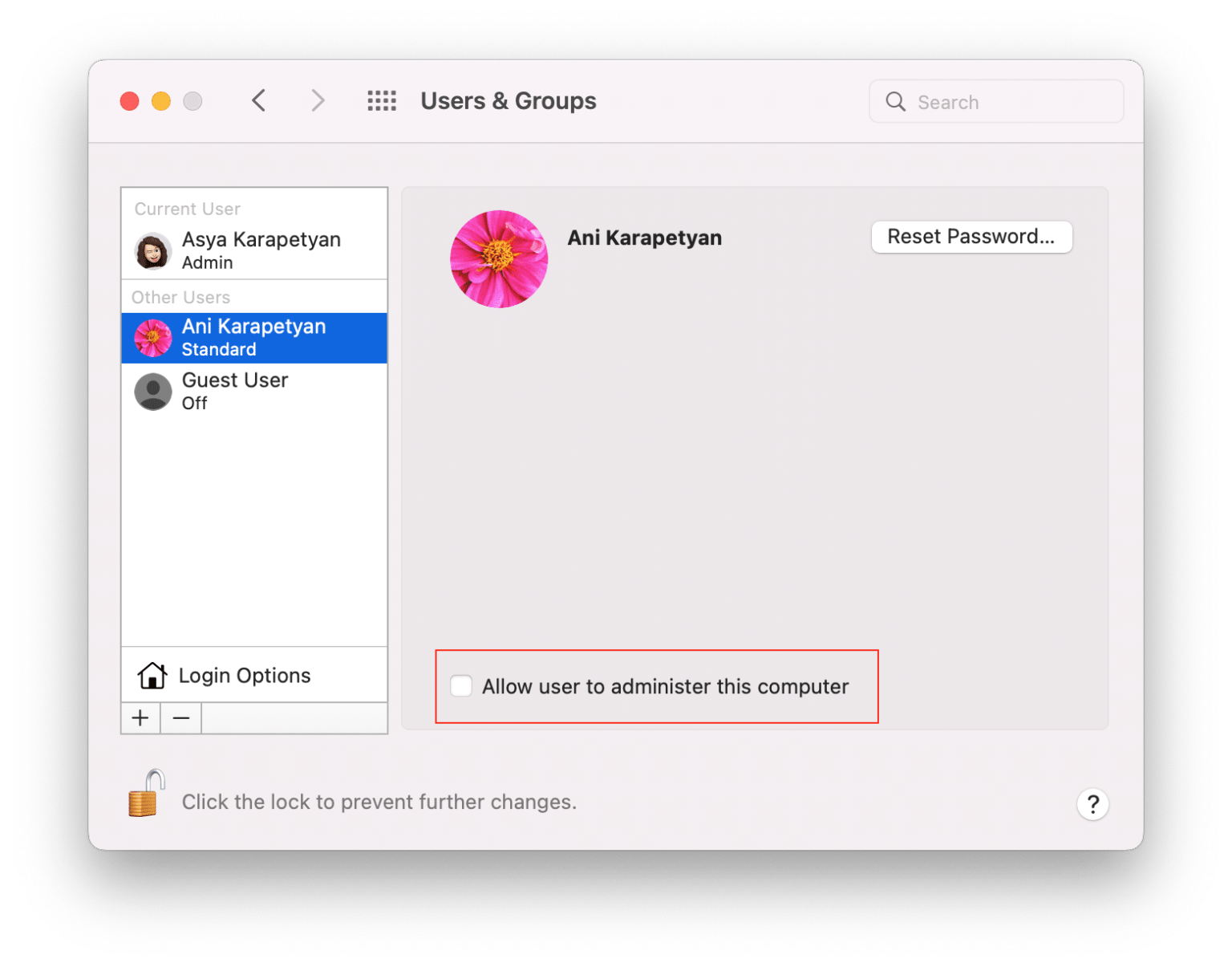1232x967 pixels.
Task: Click the Login Options house icon
Action: click(x=152, y=676)
